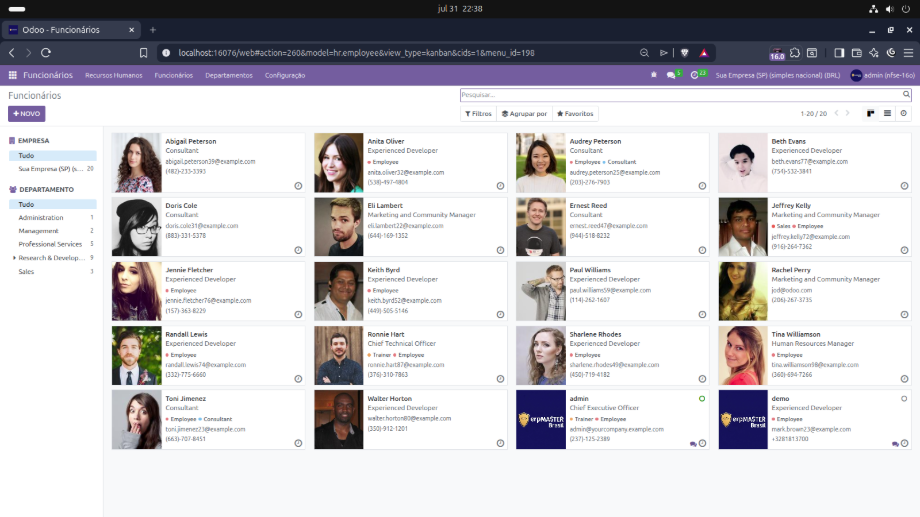Open chat icon on admin card

point(693,444)
